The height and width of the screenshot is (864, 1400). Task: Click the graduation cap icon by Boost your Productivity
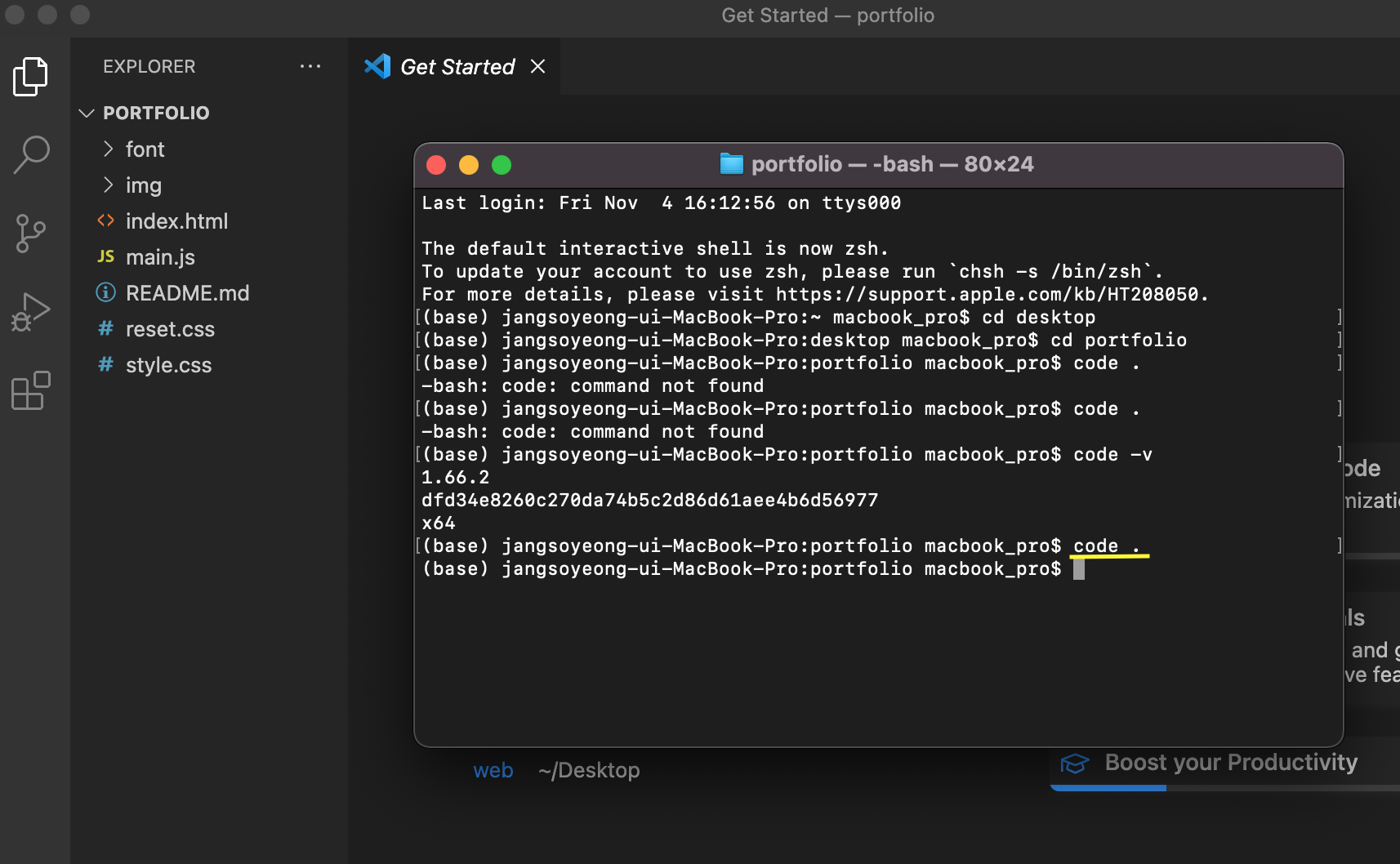click(x=1075, y=764)
